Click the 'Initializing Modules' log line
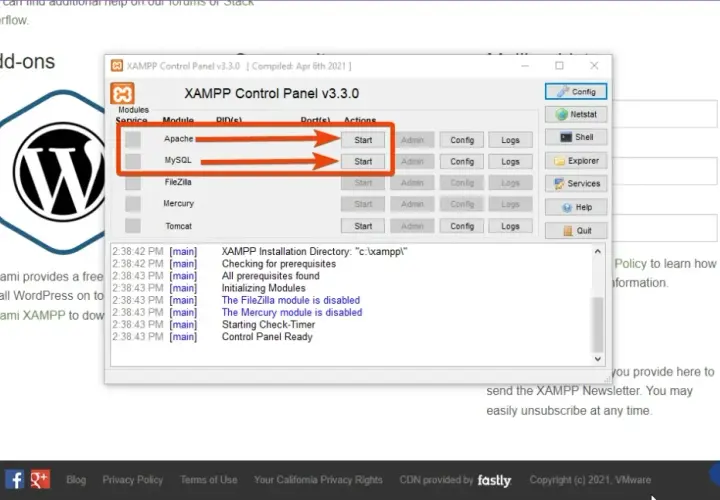This screenshot has width=720, height=500. coord(264,288)
